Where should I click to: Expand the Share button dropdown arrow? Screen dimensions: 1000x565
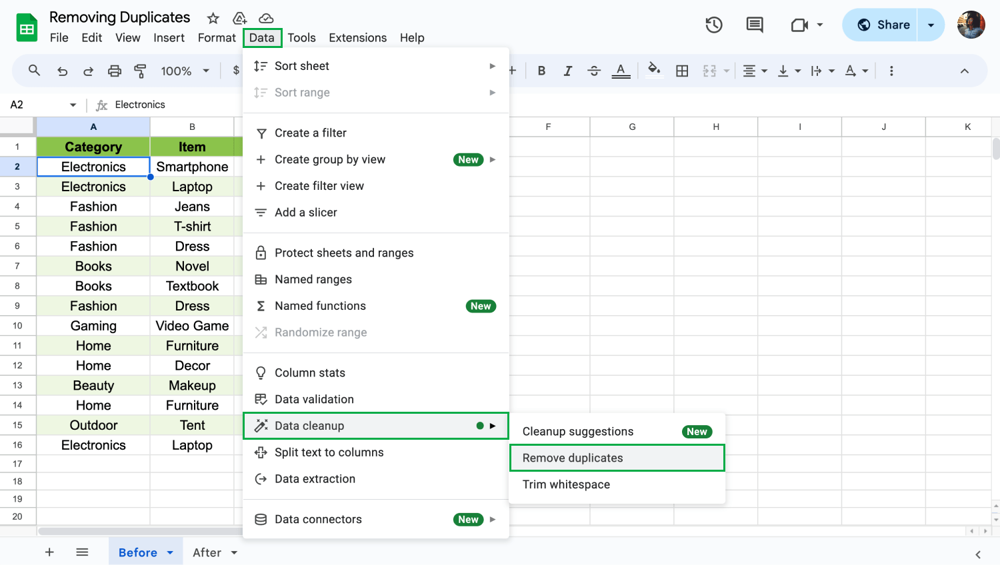coord(931,25)
